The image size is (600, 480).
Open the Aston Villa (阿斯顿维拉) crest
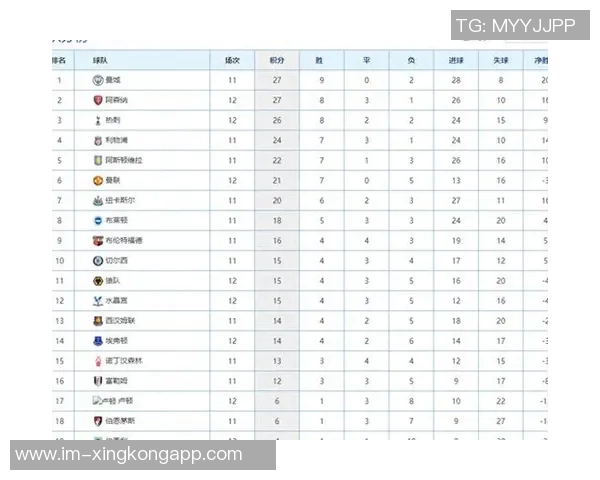(x=97, y=160)
